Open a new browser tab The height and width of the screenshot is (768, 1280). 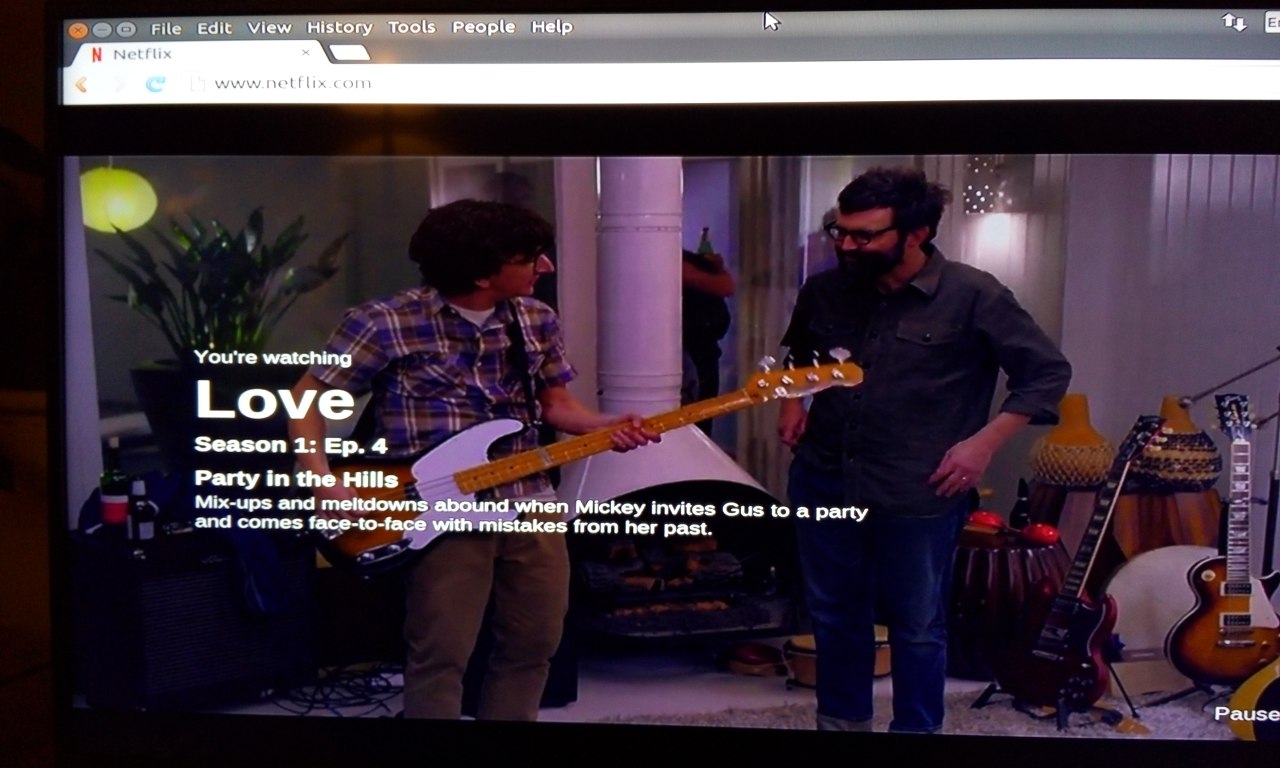(x=349, y=52)
